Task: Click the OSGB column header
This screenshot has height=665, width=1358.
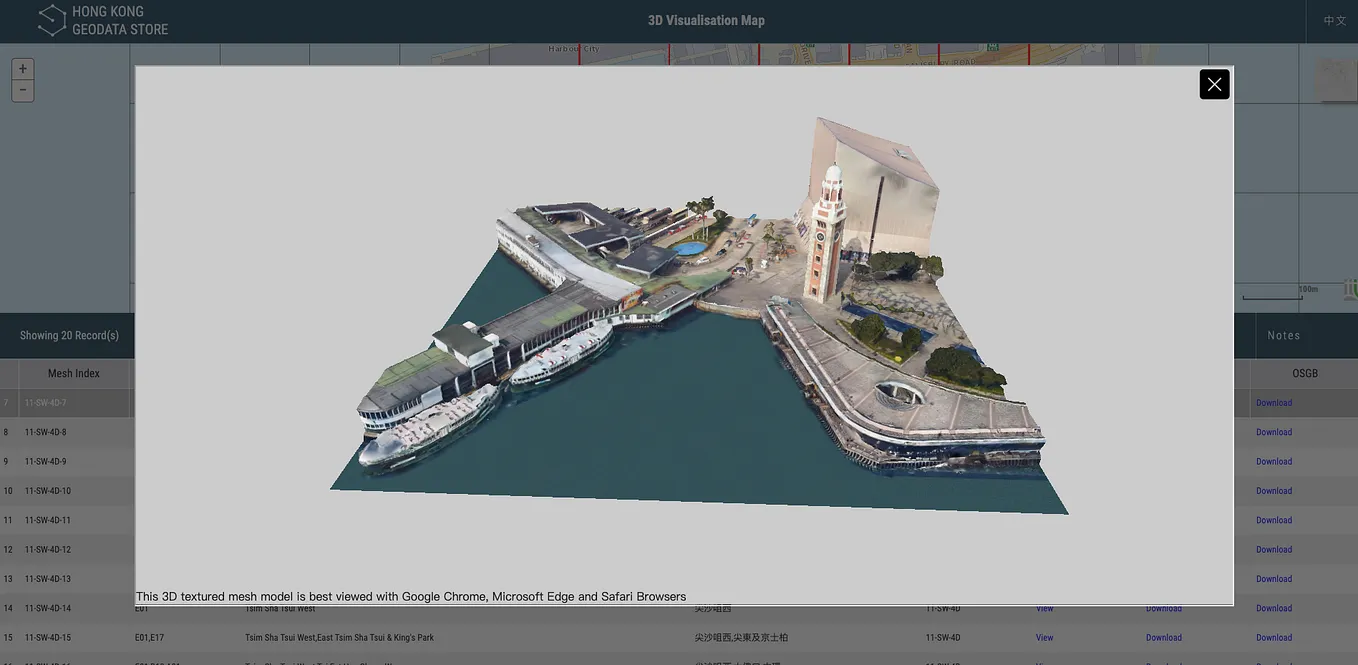Action: point(1305,373)
